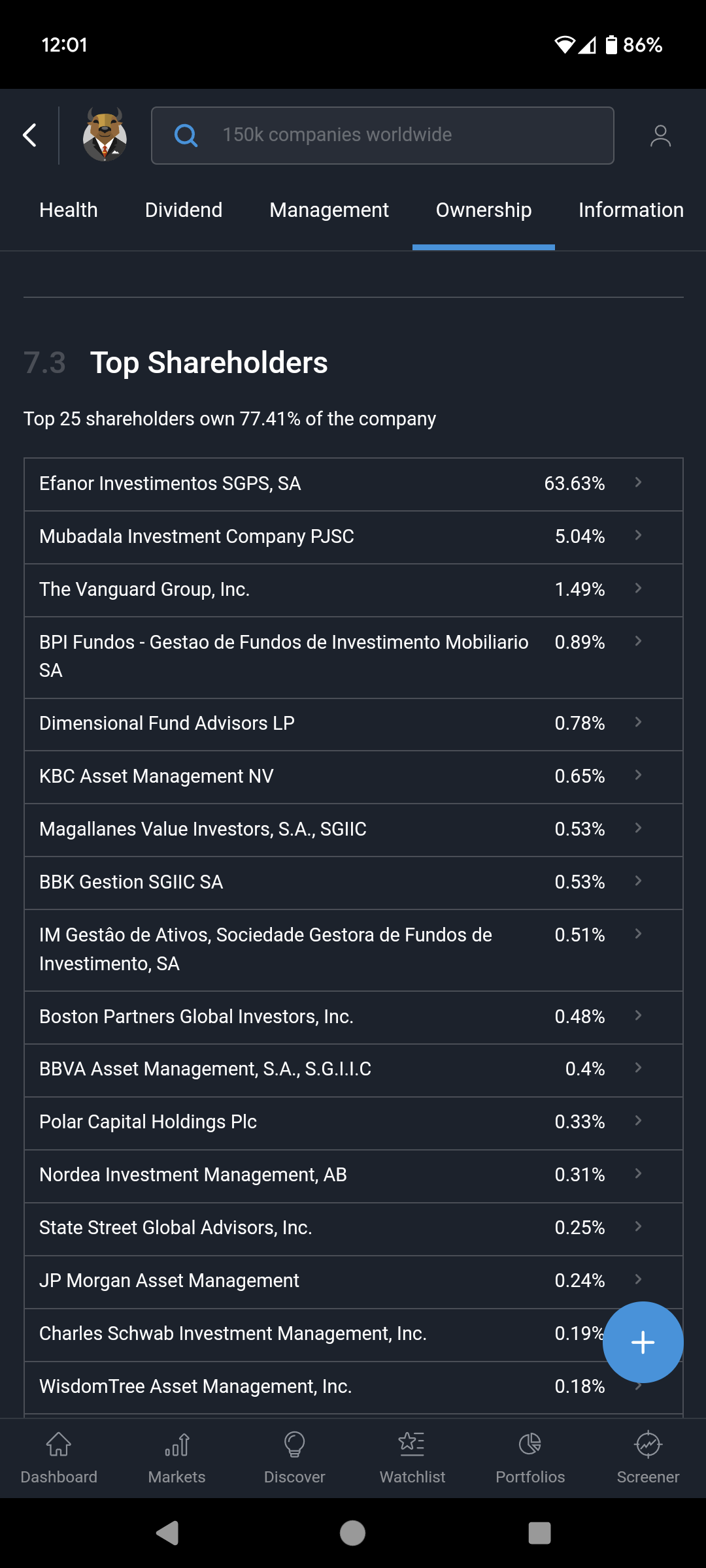Image resolution: width=706 pixels, height=1568 pixels.
Task: Focus the company search field
Action: click(x=392, y=135)
